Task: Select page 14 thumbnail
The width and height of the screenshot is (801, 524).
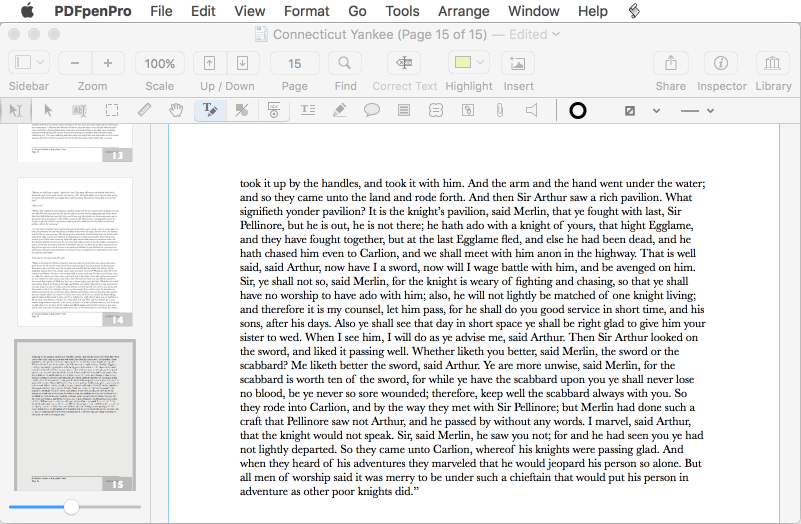Action: tap(75, 252)
